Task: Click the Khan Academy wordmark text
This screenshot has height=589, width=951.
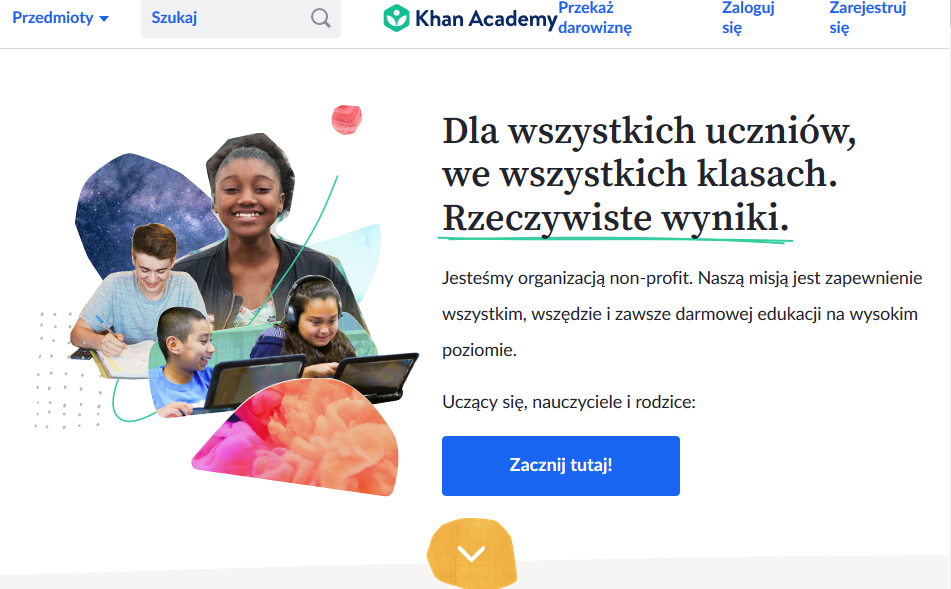Action: [486, 19]
